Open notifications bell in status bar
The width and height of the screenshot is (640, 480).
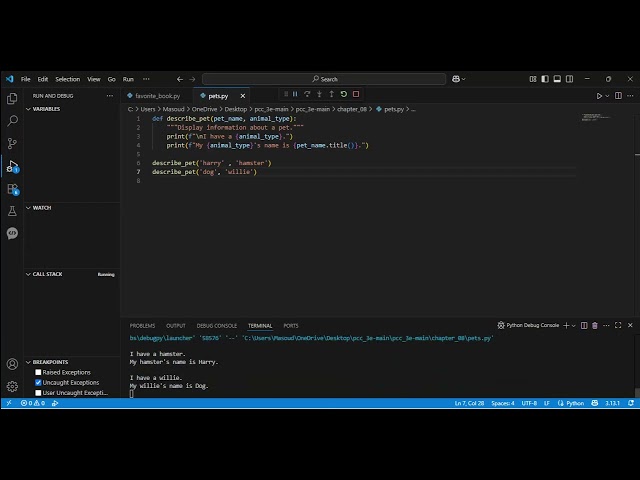click(631, 403)
